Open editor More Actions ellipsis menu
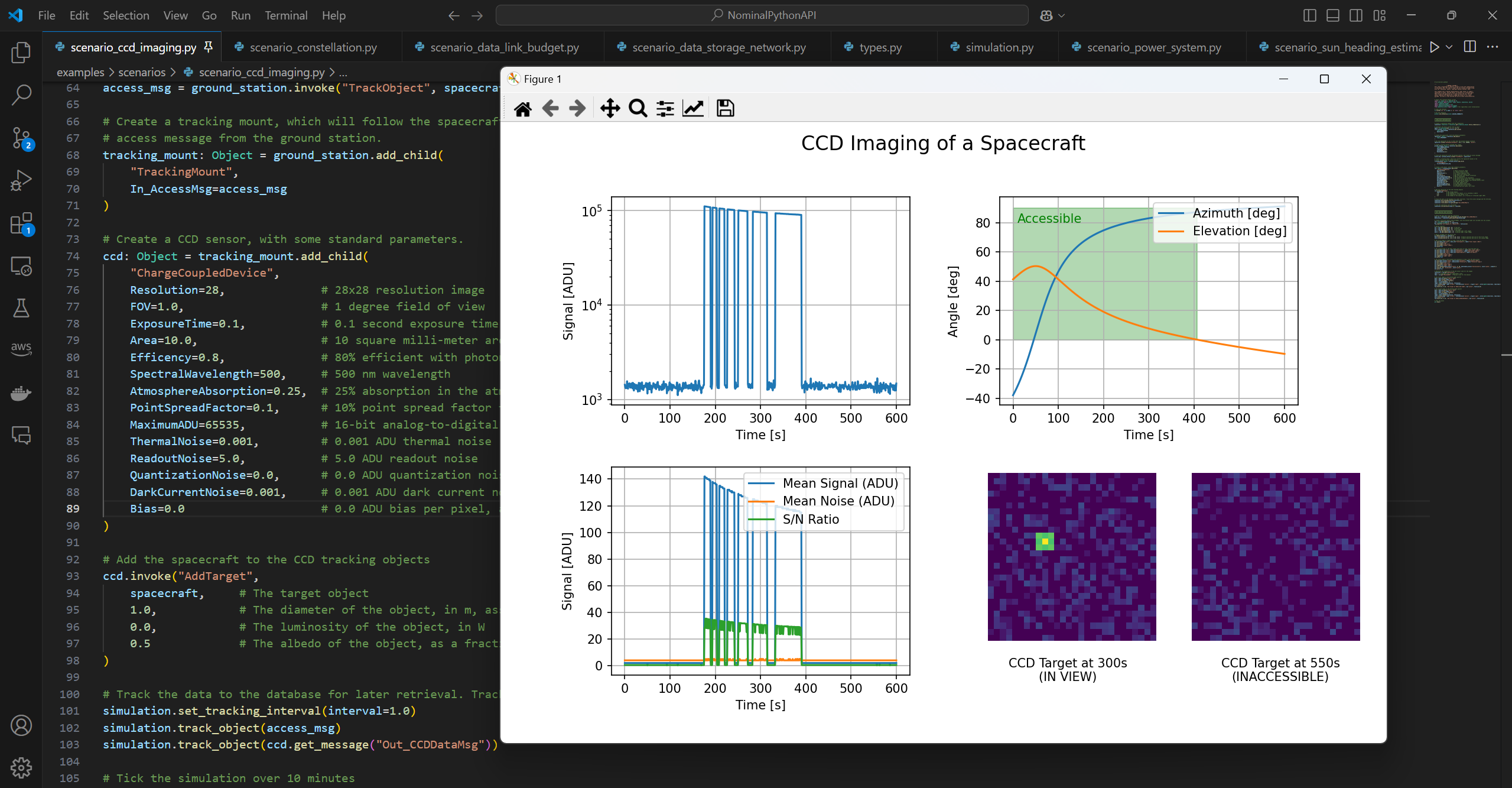 tap(1493, 47)
